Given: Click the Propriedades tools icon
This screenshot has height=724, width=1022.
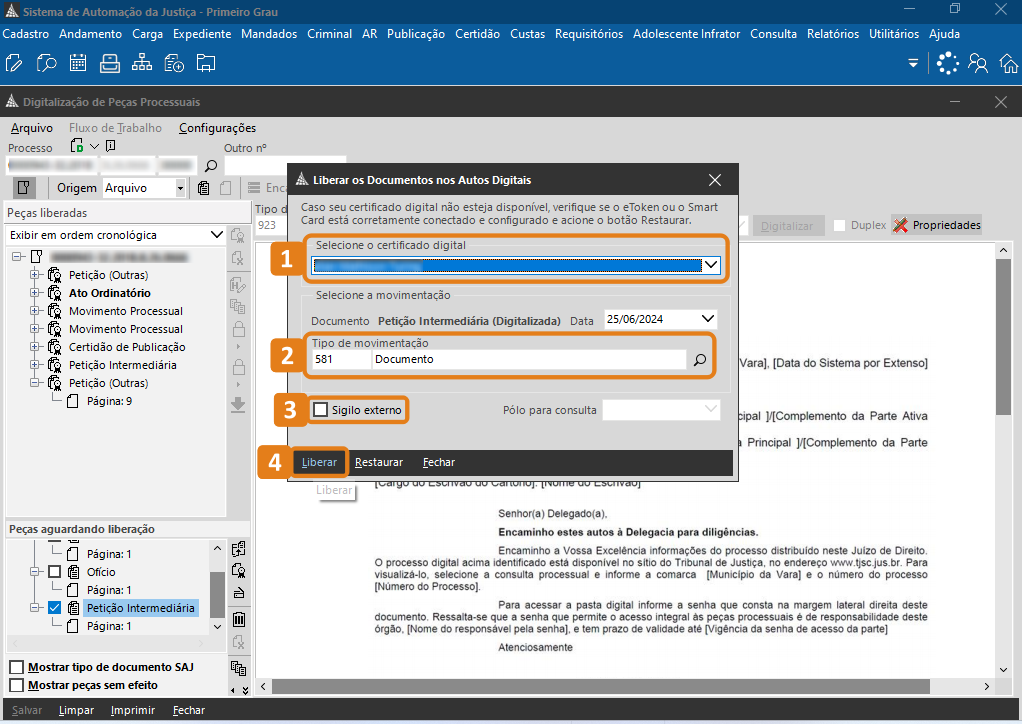Looking at the screenshot, I should [901, 225].
